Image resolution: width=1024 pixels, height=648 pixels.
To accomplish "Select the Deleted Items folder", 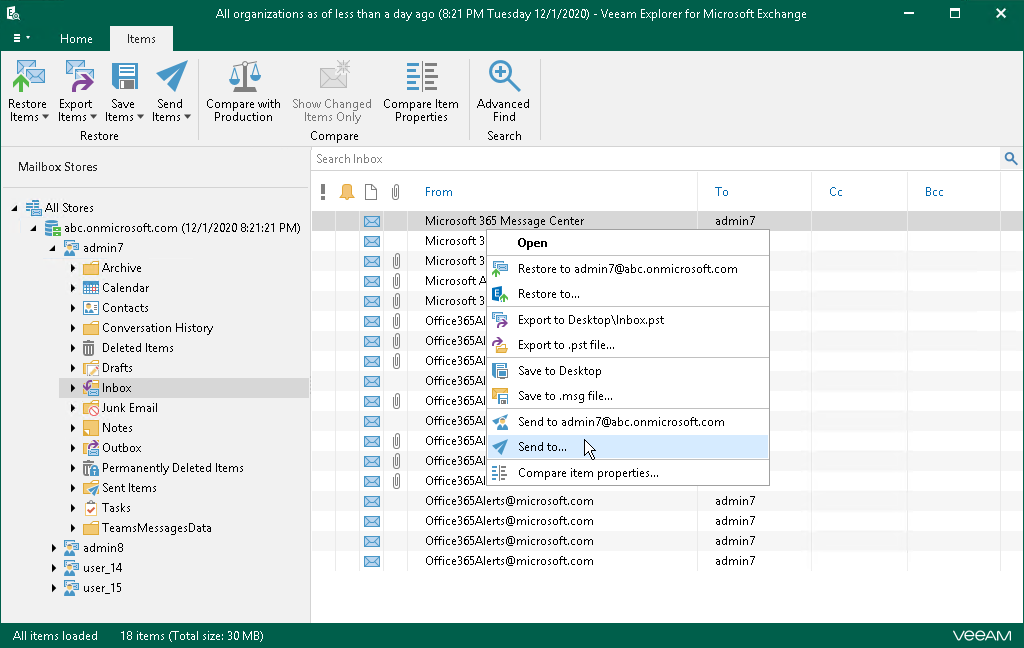I will point(137,348).
